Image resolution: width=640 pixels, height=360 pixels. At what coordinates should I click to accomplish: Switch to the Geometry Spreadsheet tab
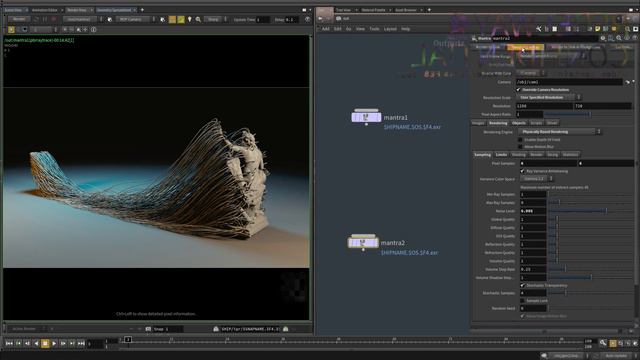click(114, 10)
